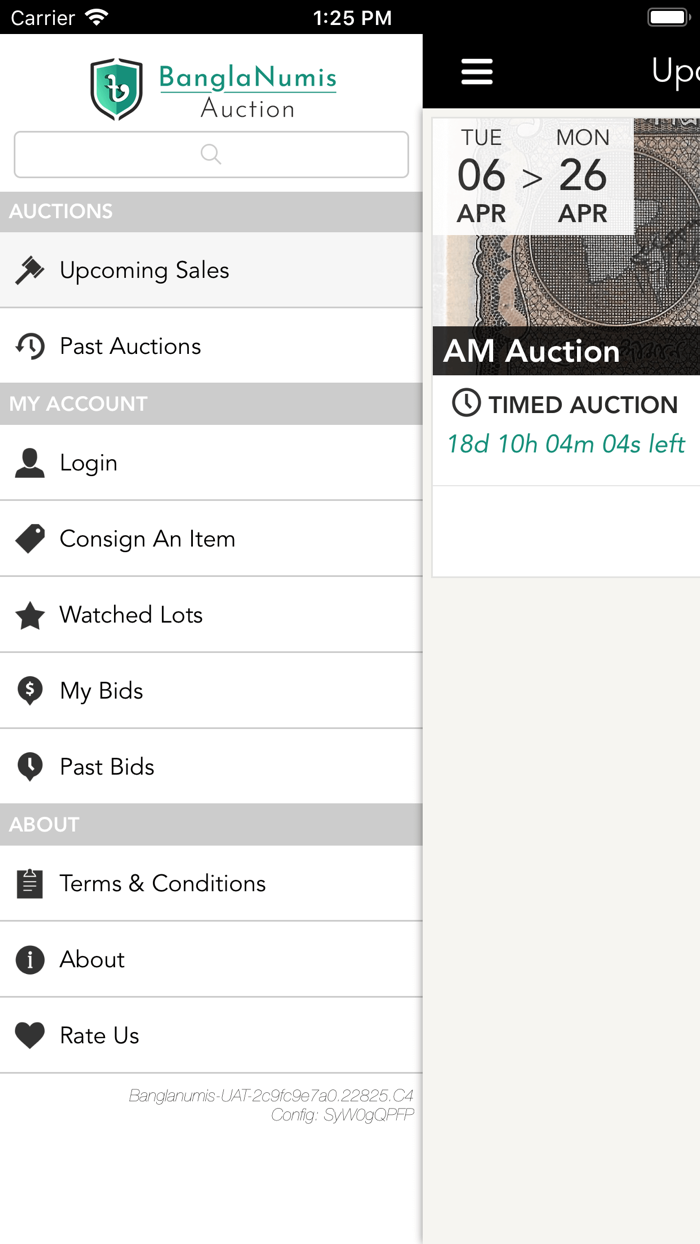Click the Rate Us heart icon

31,1035
